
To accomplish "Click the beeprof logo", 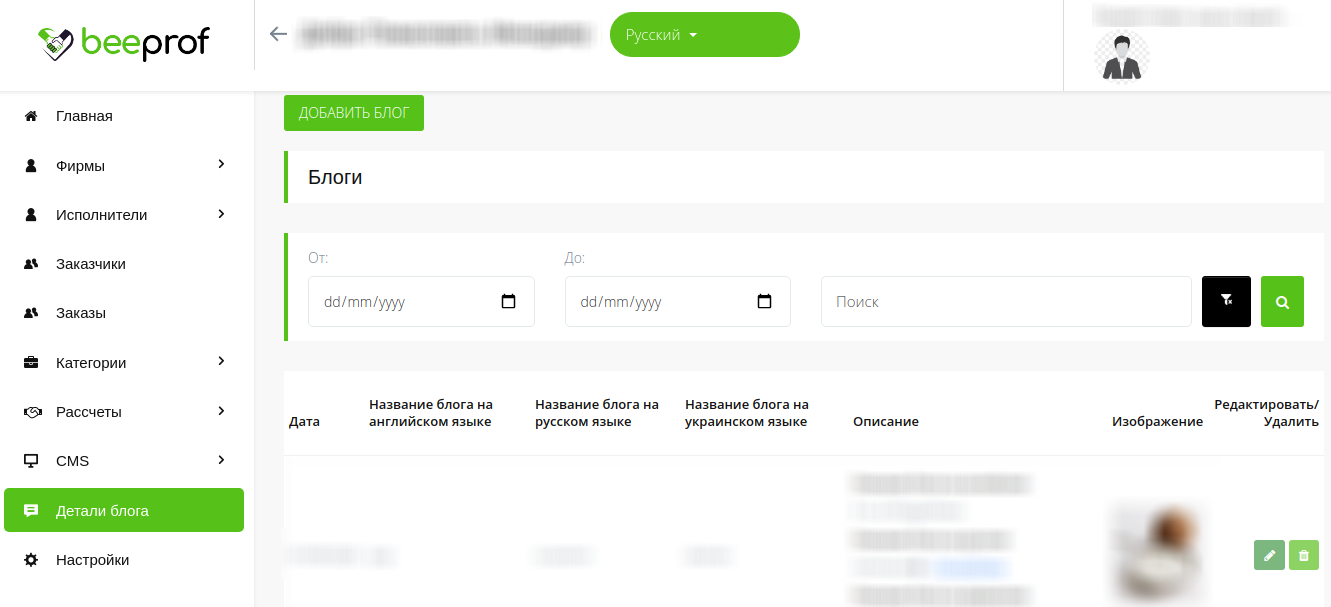I will pyautogui.click(x=125, y=43).
